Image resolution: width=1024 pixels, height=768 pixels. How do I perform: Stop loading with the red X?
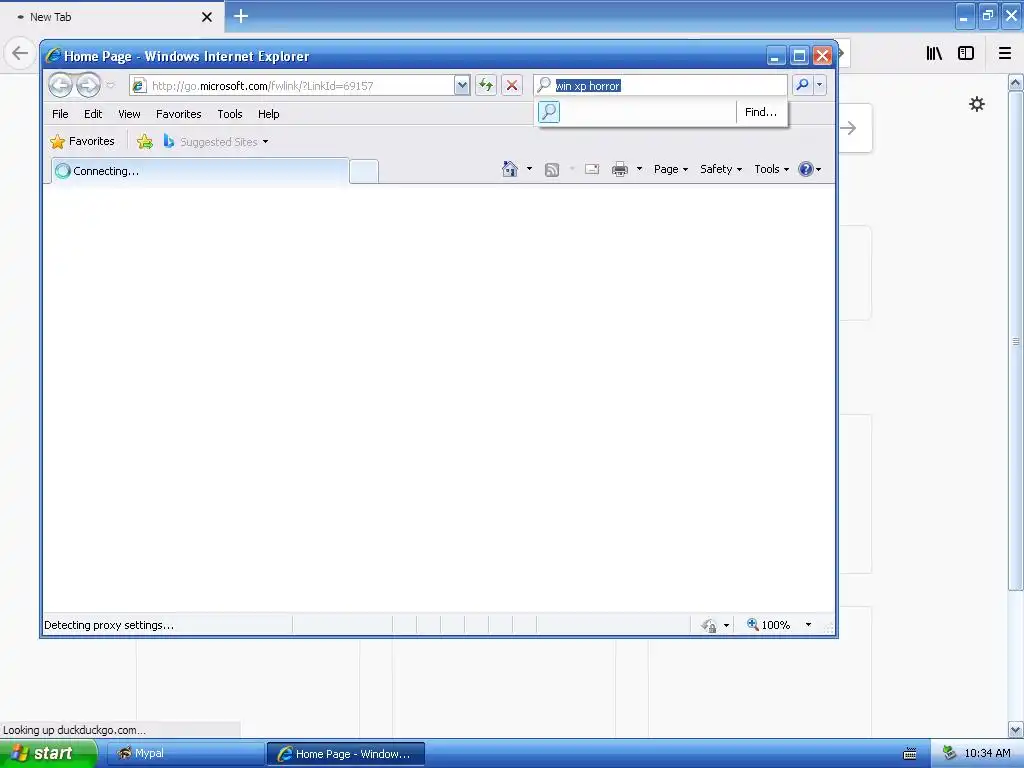coord(512,85)
